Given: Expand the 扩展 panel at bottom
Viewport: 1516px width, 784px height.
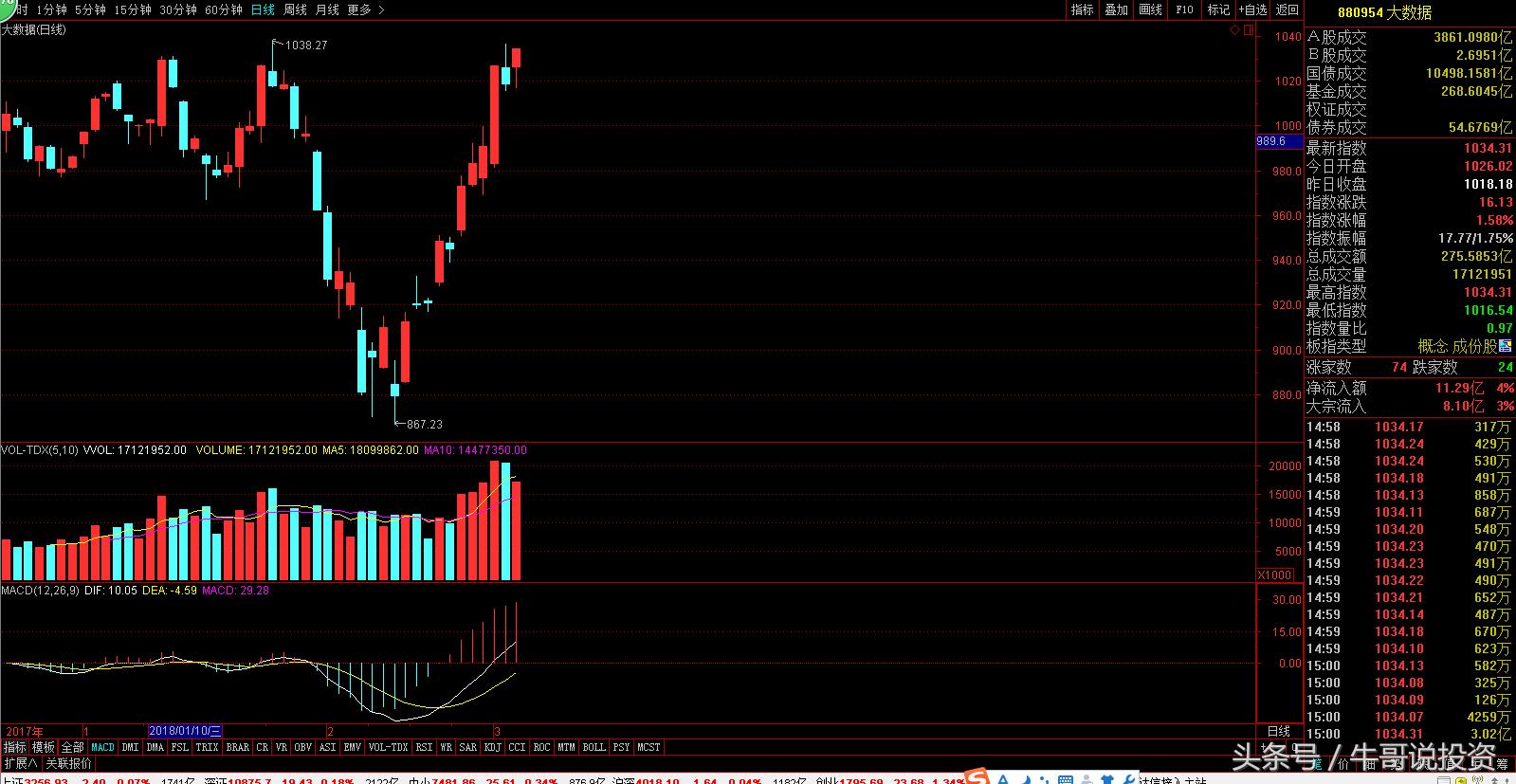Looking at the screenshot, I should pyautogui.click(x=20, y=763).
